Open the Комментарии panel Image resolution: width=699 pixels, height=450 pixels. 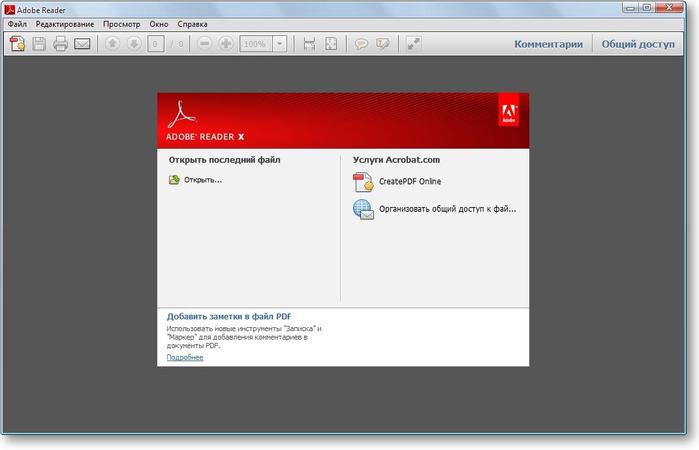548,44
